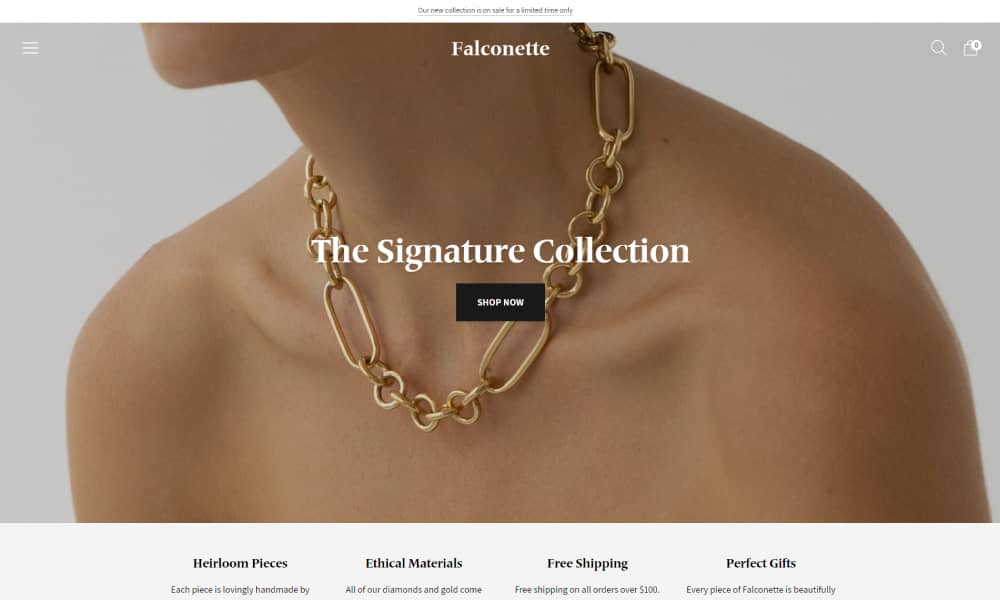Click the large oval chain link near neck
This screenshot has height=600, width=1000.
click(614, 97)
